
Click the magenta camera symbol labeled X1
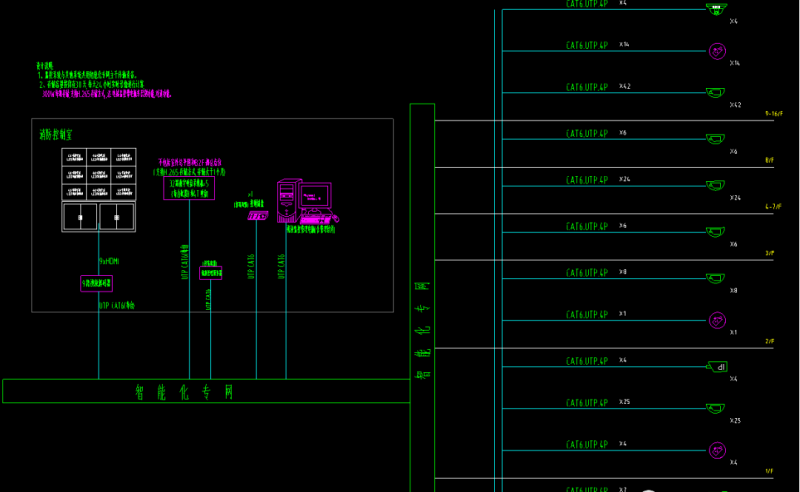[716, 320]
